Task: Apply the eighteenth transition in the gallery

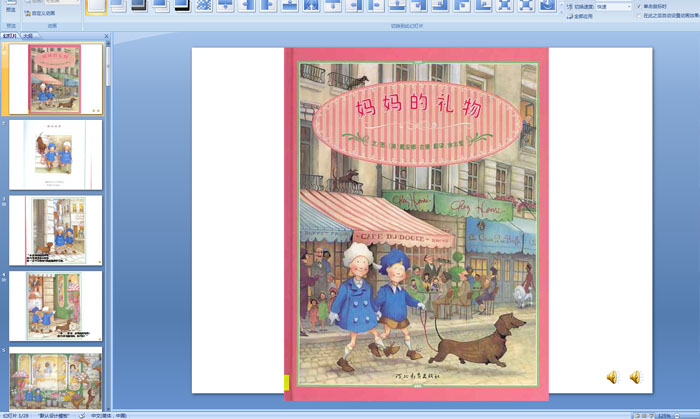Action: [x=461, y=6]
